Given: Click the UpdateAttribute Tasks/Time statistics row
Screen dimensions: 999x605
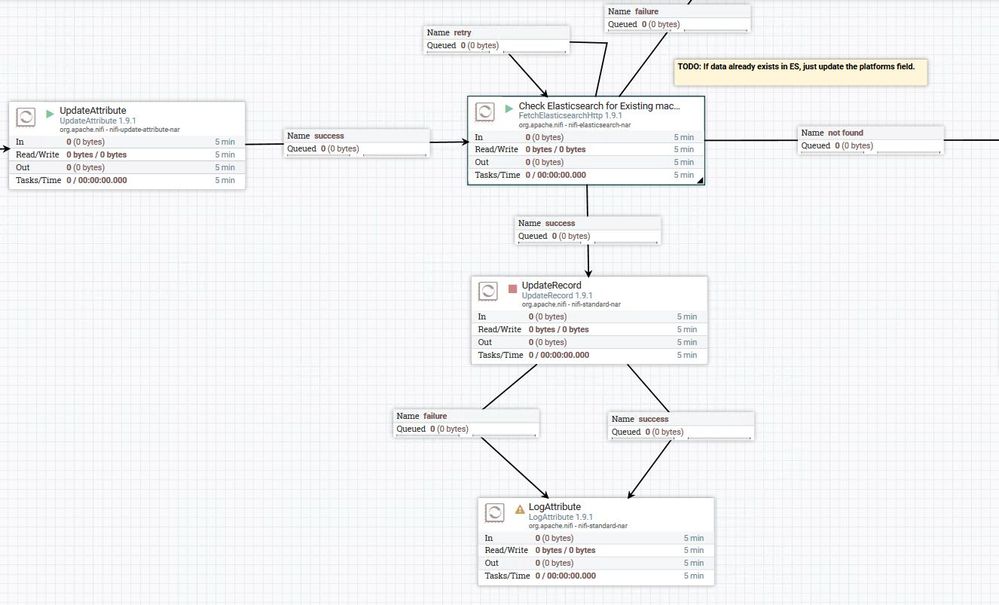Looking at the screenshot, I should [x=127, y=180].
